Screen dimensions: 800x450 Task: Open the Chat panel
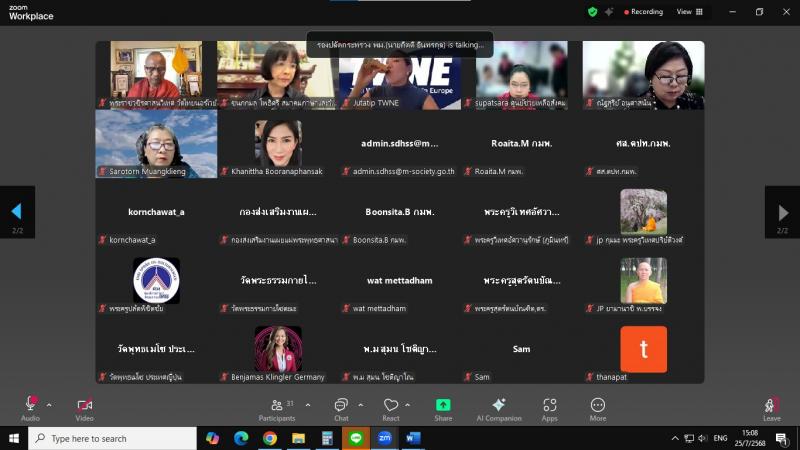[x=341, y=409]
